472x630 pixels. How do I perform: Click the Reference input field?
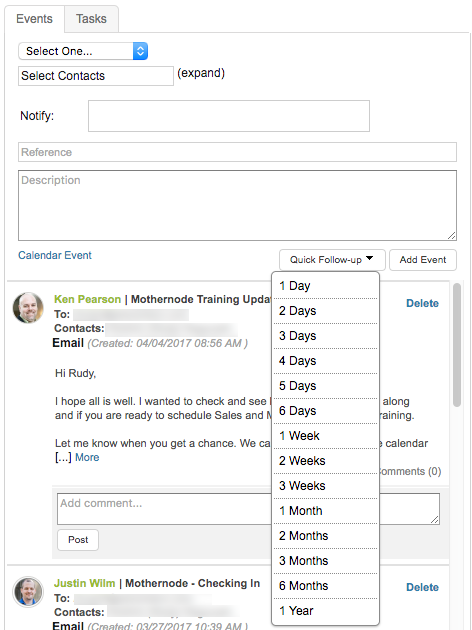pyautogui.click(x=237, y=152)
